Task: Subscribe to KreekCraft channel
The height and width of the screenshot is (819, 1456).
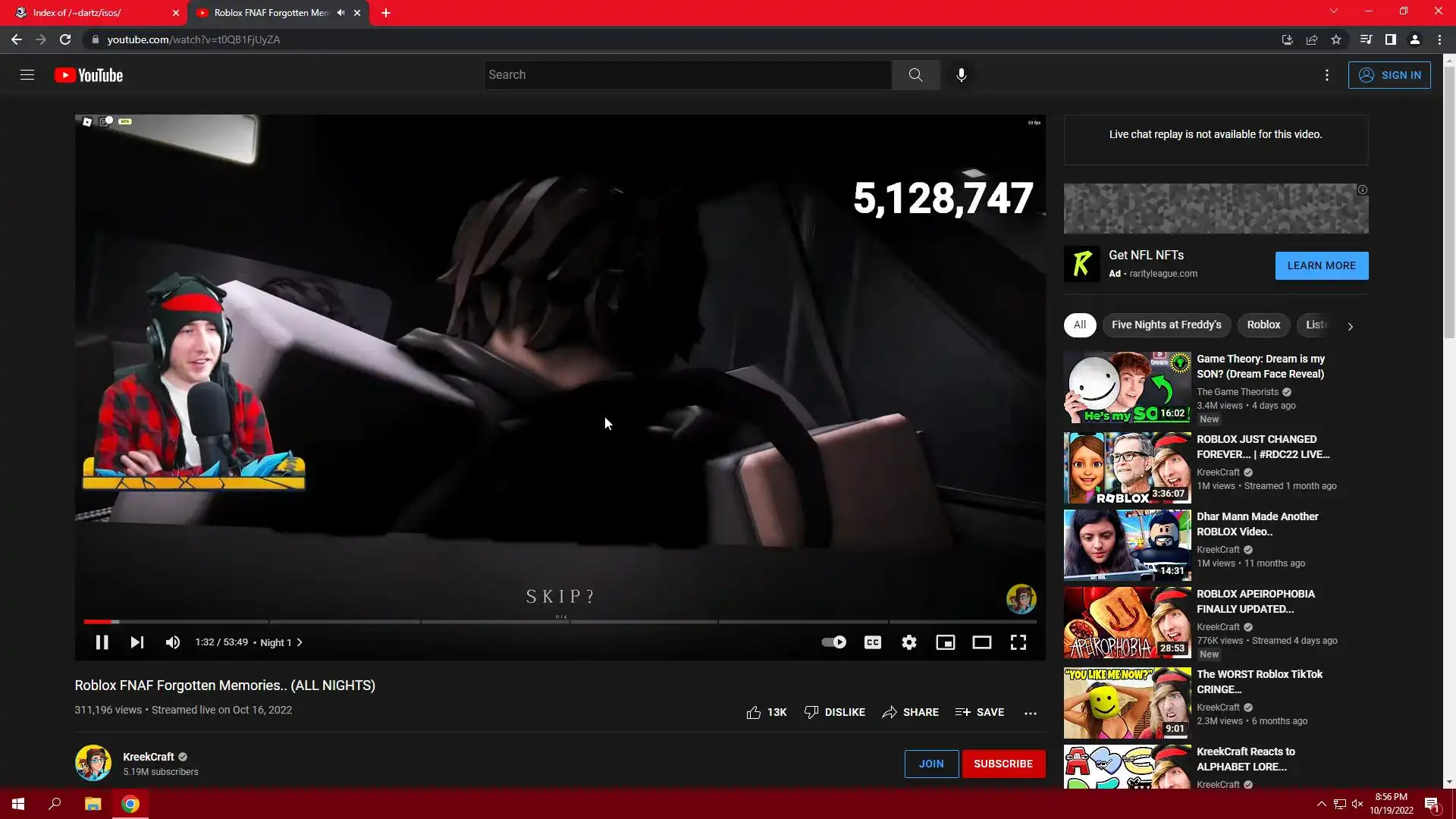Action: click(1003, 764)
